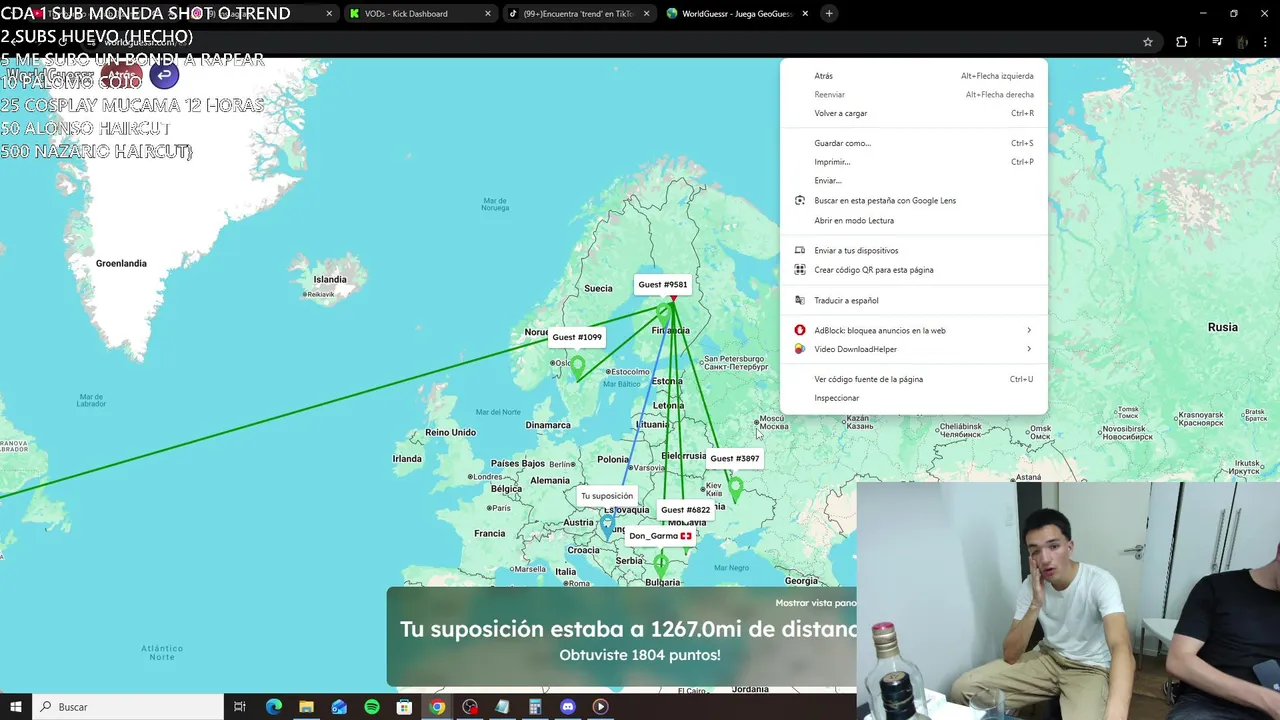Open the media controls icon in Chrome toolbar
Screen dimensions: 1280x720
click(x=1217, y=42)
